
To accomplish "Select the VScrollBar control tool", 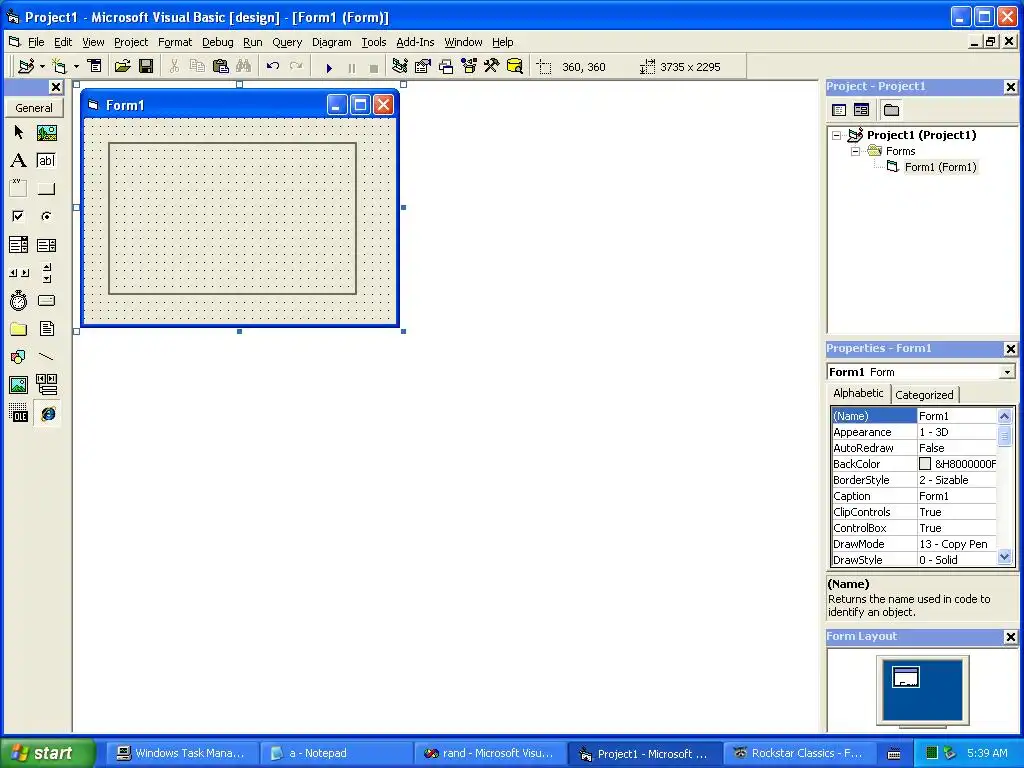I will point(46,273).
